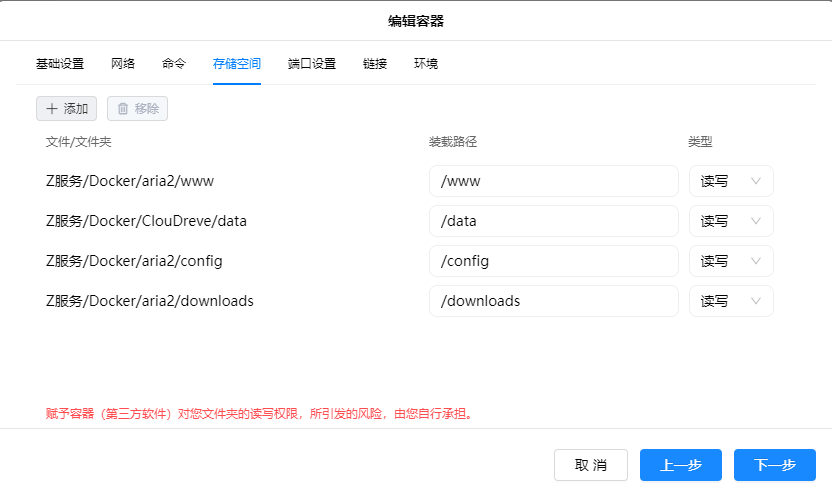Switch to the 链接 tab
Image resolution: width=832 pixels, height=496 pixels.
click(x=375, y=63)
